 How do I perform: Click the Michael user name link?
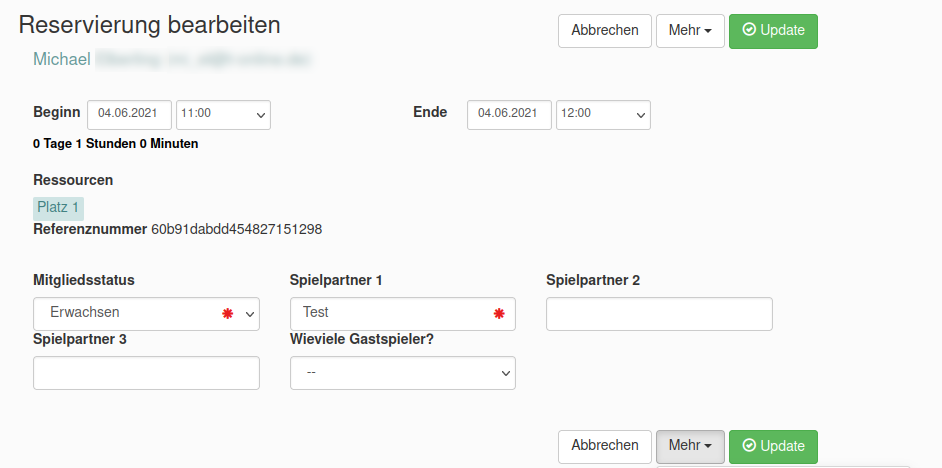point(62,60)
